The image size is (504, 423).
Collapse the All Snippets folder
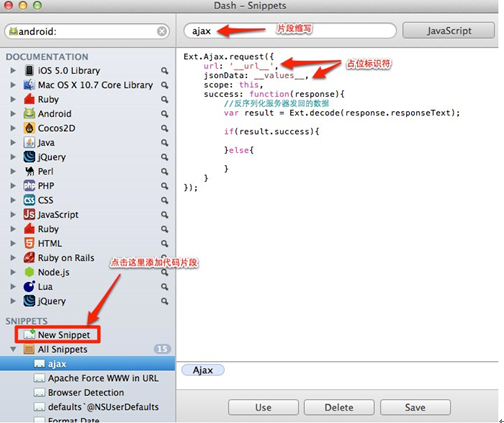(x=13, y=349)
